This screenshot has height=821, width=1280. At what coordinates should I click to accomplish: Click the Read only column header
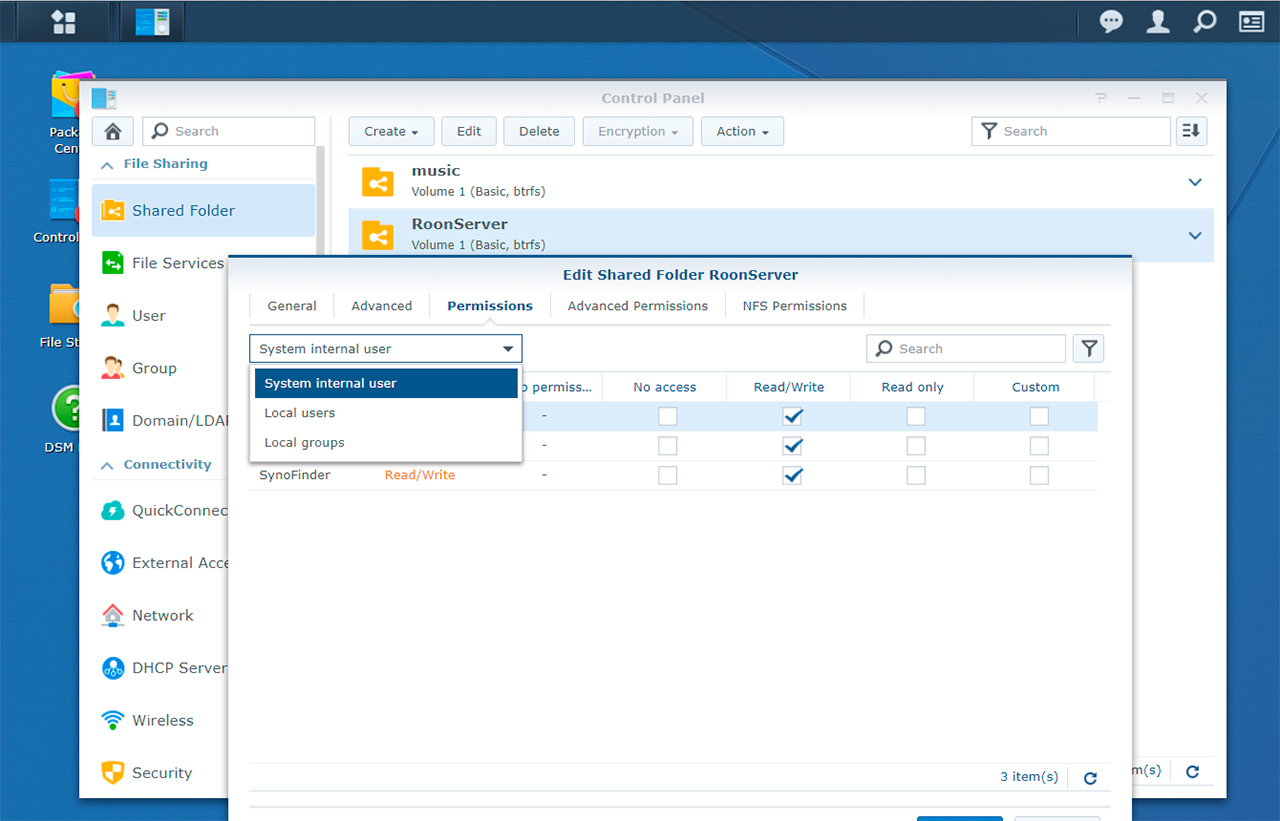(x=912, y=387)
